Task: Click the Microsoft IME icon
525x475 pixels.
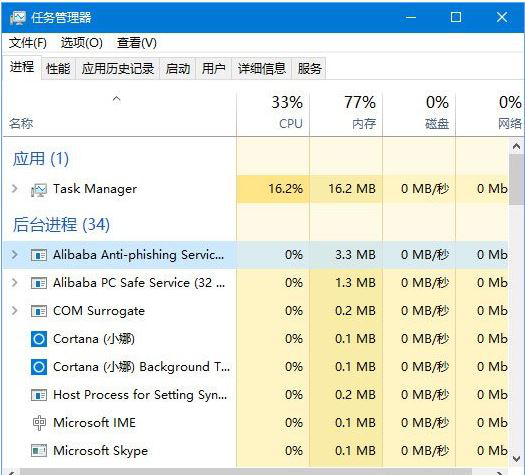Action: click(39, 423)
